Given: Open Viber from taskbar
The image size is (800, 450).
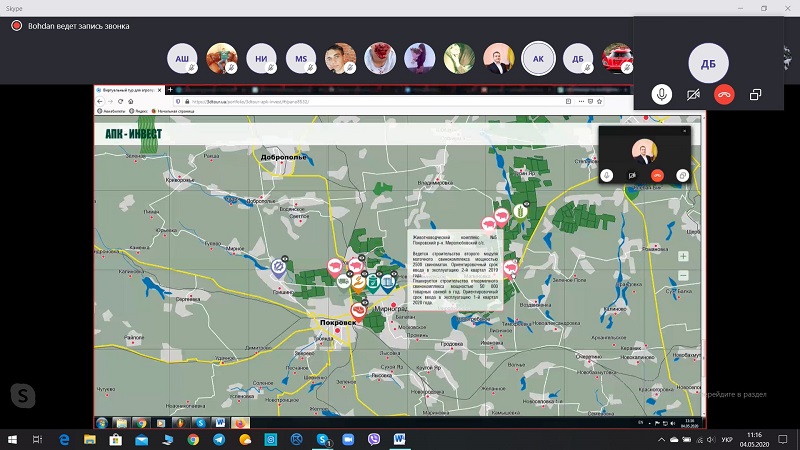Looking at the screenshot, I should (374, 439).
